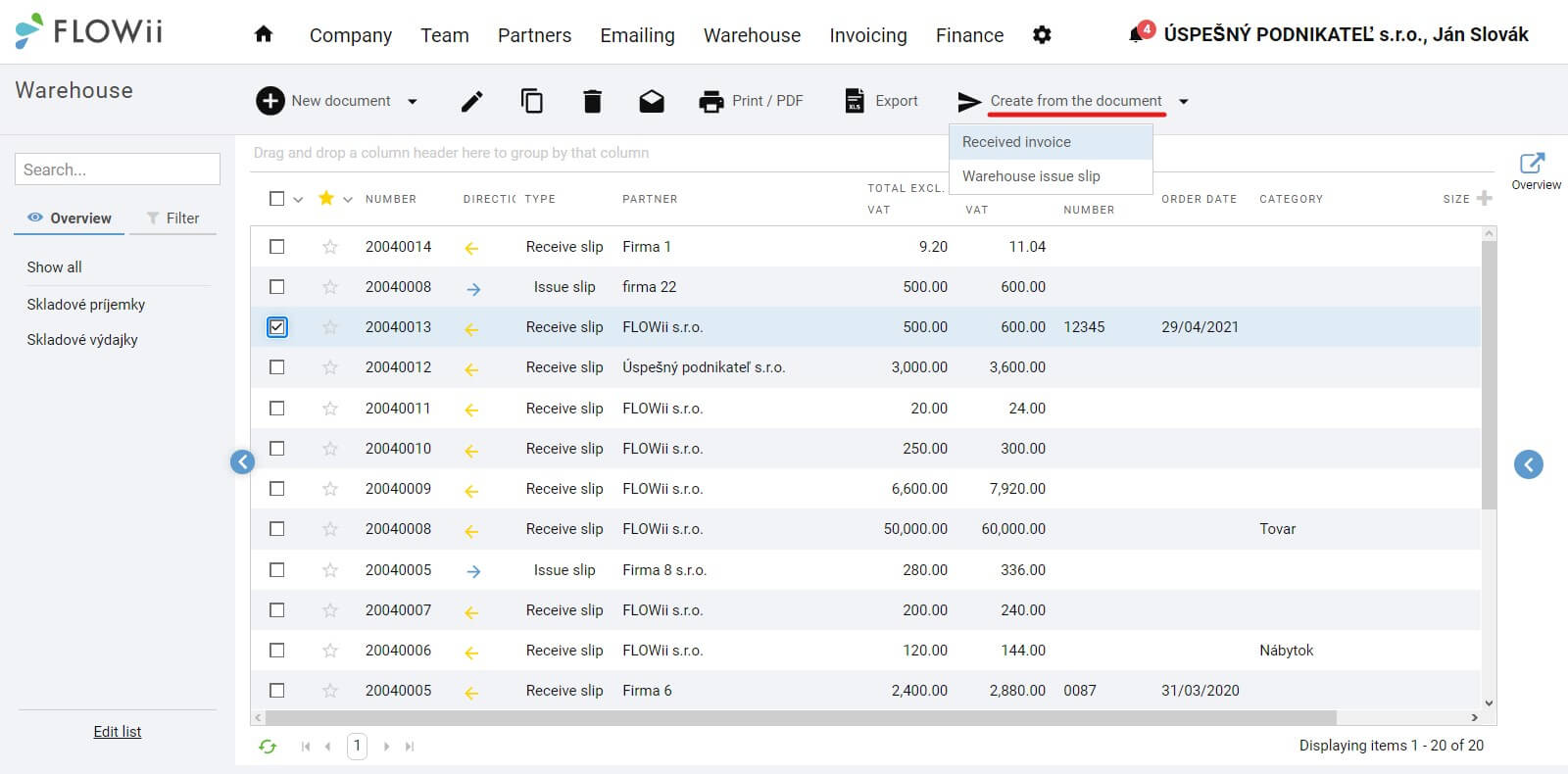Open the select-all options chevron
This screenshot has width=1568, height=774.
298,199
